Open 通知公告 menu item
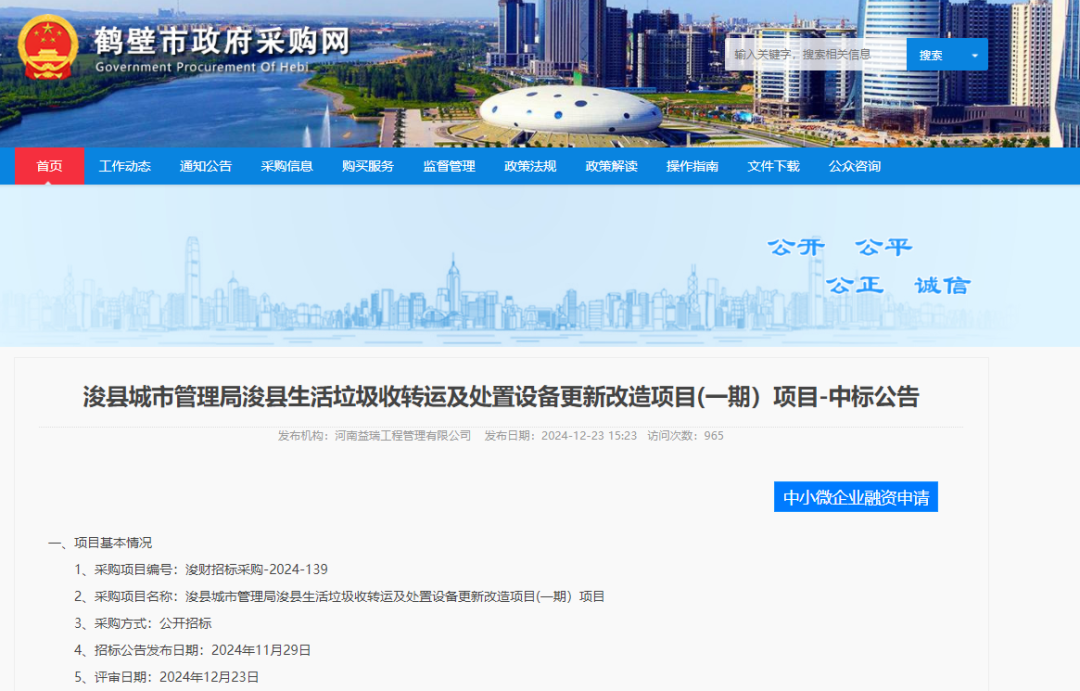 (206, 166)
